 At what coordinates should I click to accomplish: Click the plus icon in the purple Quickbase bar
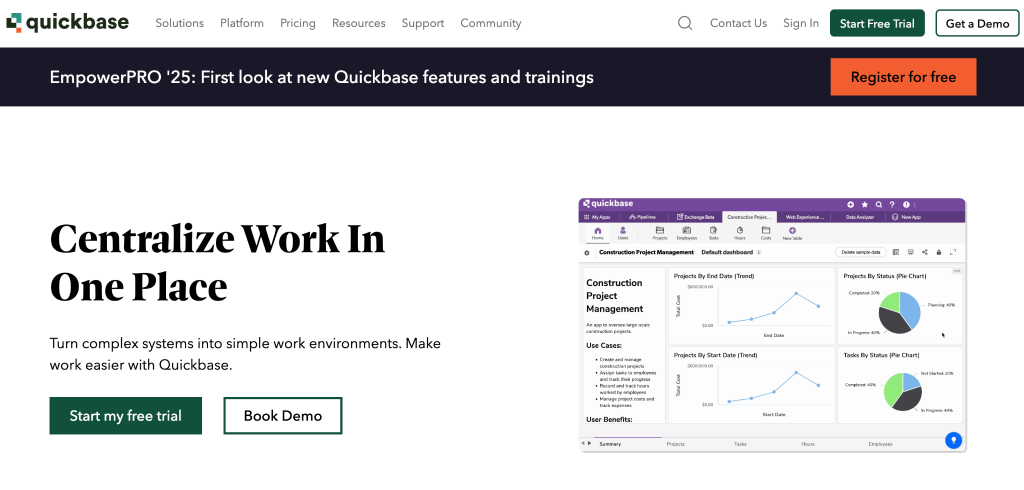850,204
